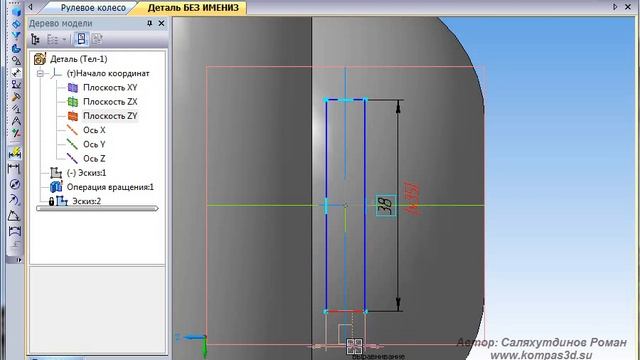Switch to the Деталь БЕЗ ИМЕНИ3 document tab
Viewport: 640px width, 360px height.
pyautogui.click(x=193, y=8)
